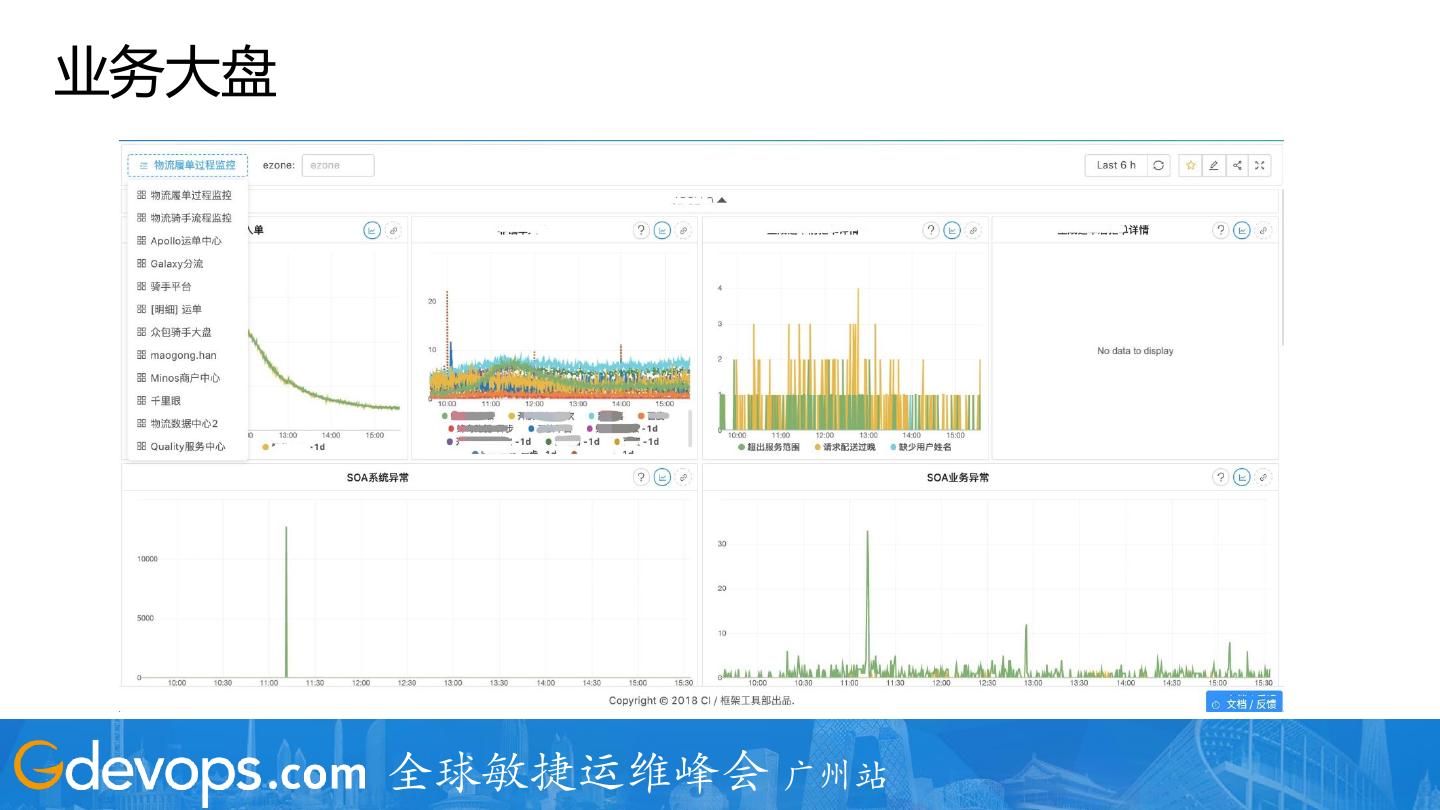1440x810 pixels.
Task: Click the 文档 / 反馈 feedback button
Action: (x=1244, y=703)
